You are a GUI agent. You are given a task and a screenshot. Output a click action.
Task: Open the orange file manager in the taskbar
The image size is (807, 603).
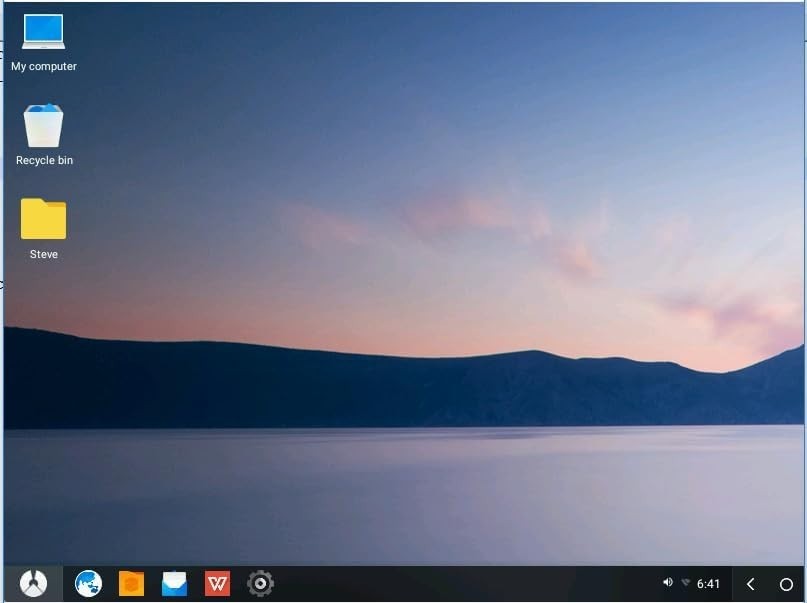(131, 583)
